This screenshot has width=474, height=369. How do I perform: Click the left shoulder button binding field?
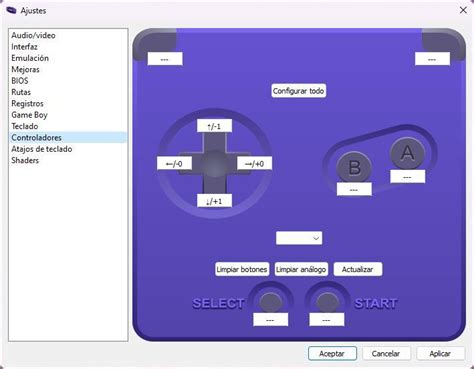click(165, 59)
